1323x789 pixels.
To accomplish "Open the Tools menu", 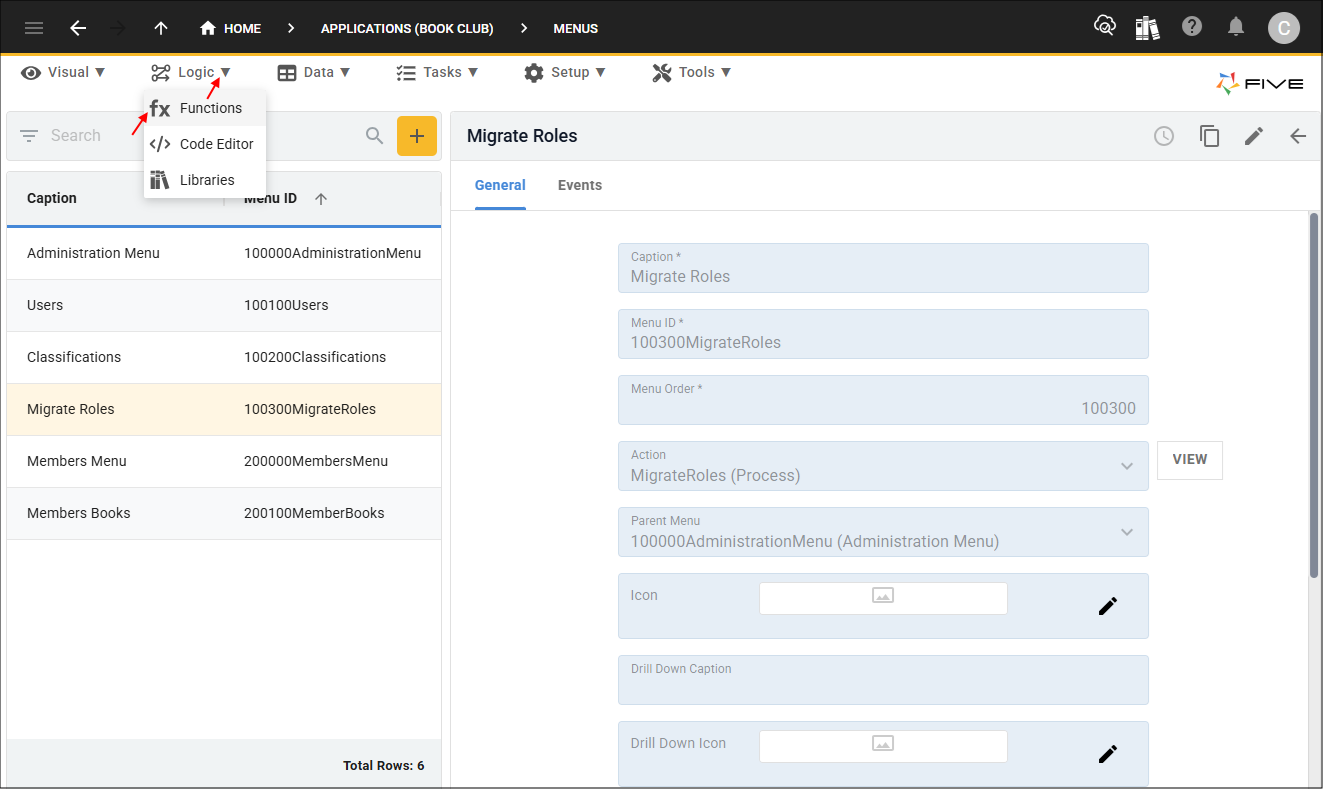I will click(x=692, y=72).
